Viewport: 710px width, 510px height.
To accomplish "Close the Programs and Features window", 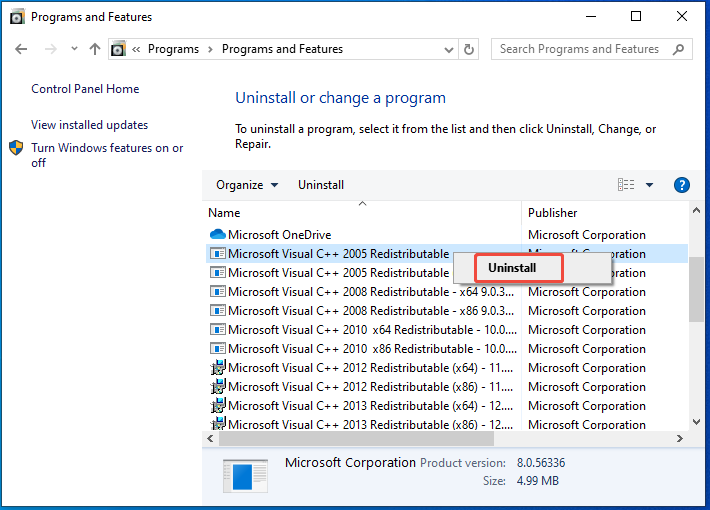I will point(681,17).
